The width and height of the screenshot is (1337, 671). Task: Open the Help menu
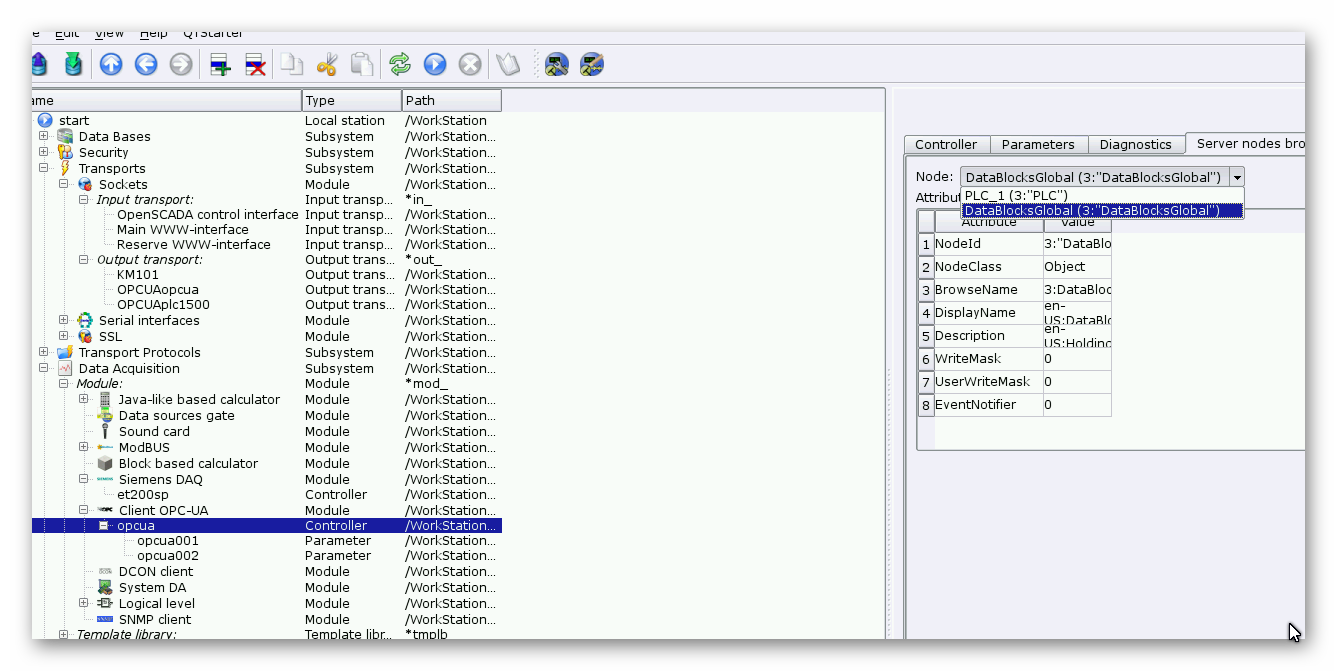coord(153,34)
